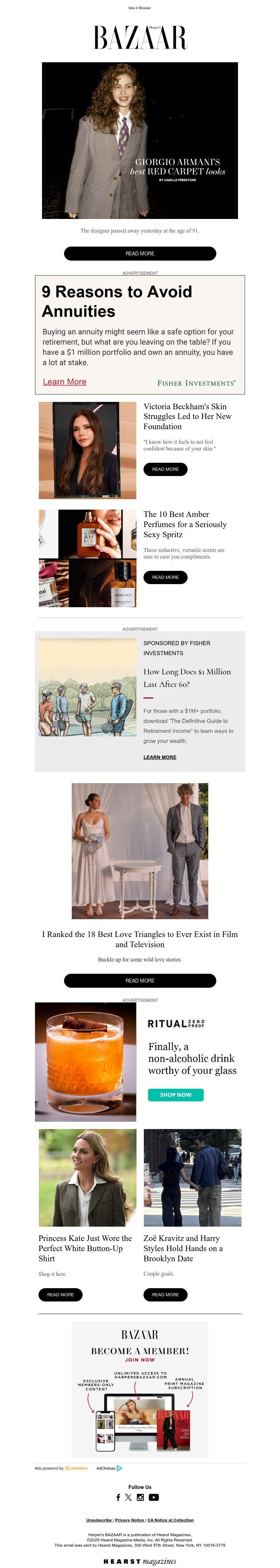Click Learn More in annuities ad
The width and height of the screenshot is (280, 1568).
[64, 382]
